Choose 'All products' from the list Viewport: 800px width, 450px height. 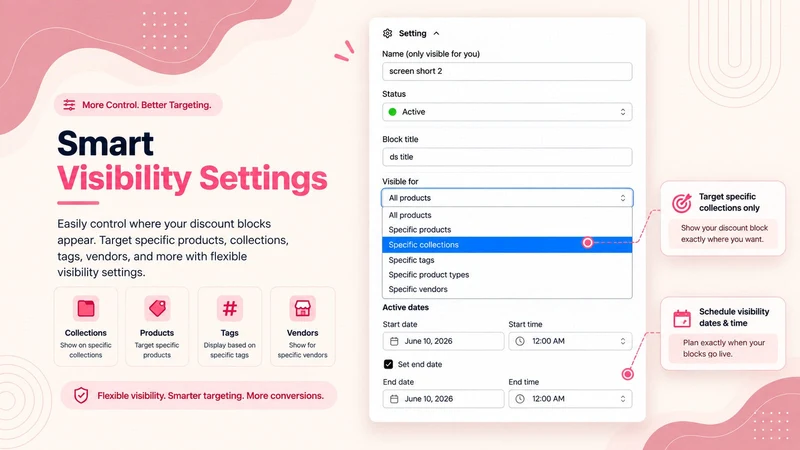pyautogui.click(x=507, y=215)
